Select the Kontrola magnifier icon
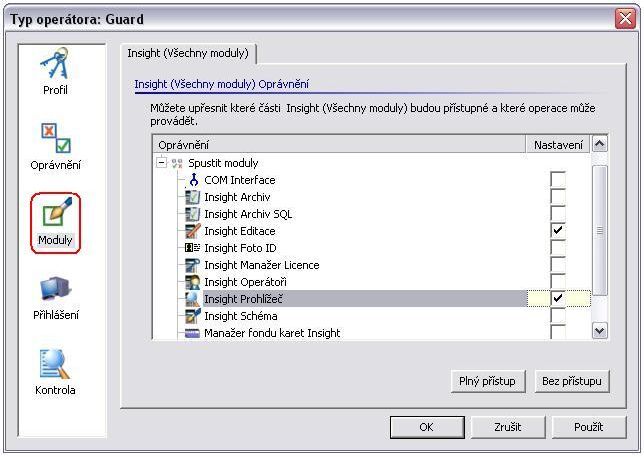This screenshot has height=457, width=644. (x=56, y=363)
